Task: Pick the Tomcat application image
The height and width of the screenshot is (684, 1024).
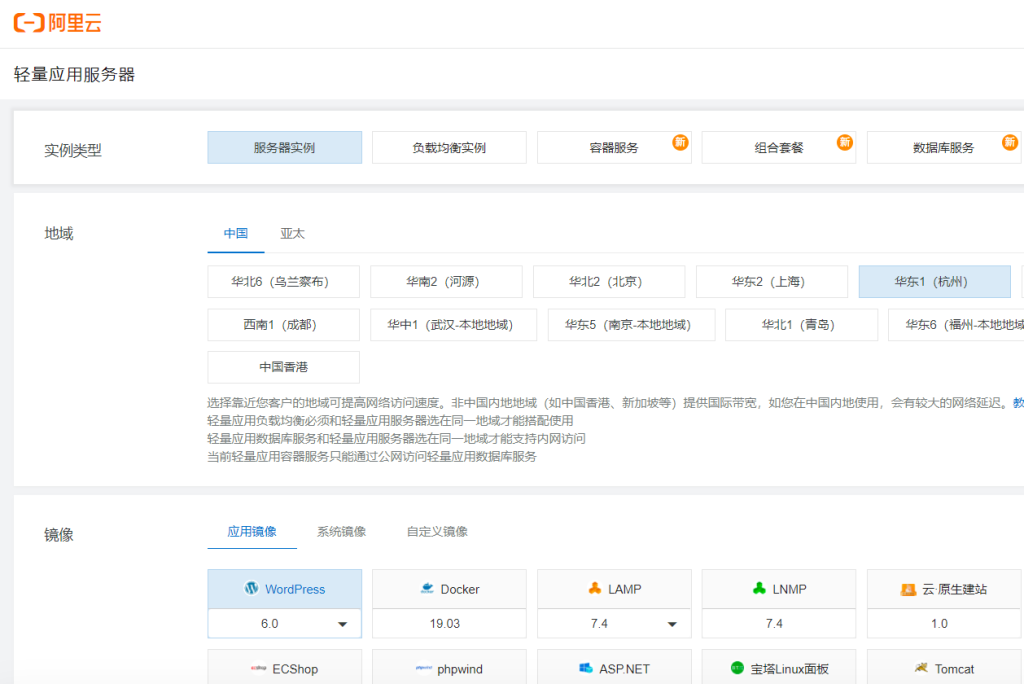Action: pos(943,668)
